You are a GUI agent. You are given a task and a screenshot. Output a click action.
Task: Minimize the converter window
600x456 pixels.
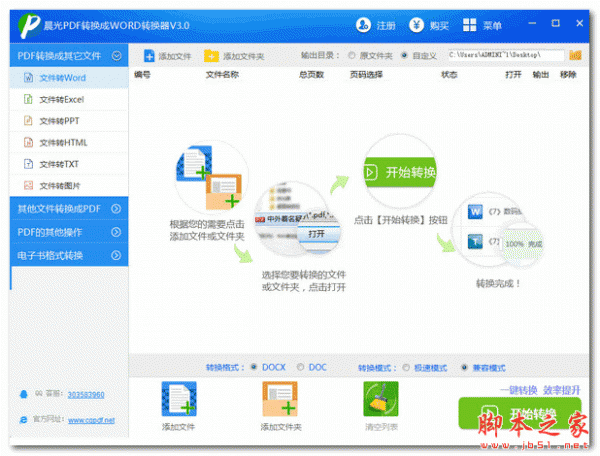point(532,23)
